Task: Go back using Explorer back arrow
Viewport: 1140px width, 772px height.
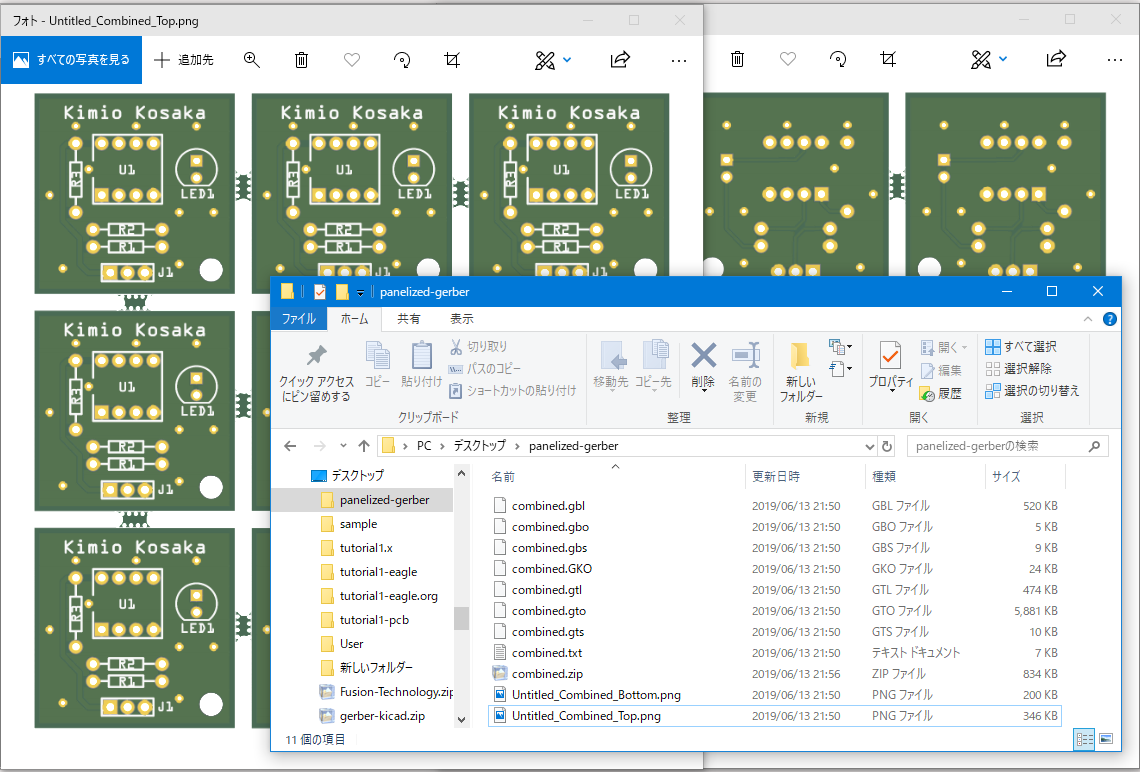Action: pyautogui.click(x=290, y=446)
